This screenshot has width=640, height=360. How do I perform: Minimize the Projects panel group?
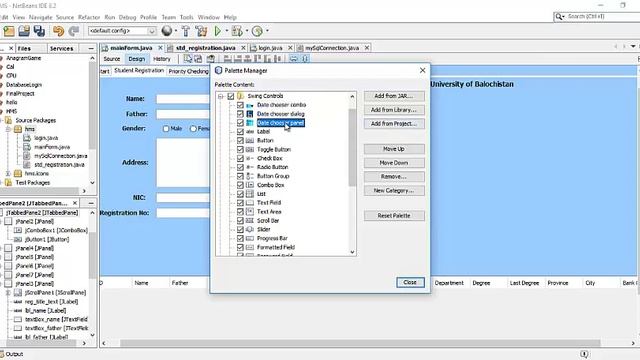coord(91,48)
